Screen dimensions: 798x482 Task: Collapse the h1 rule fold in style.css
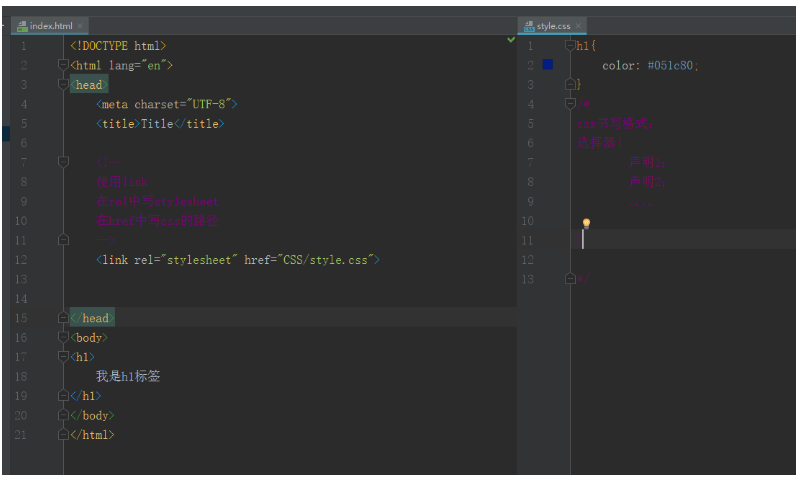tap(570, 45)
